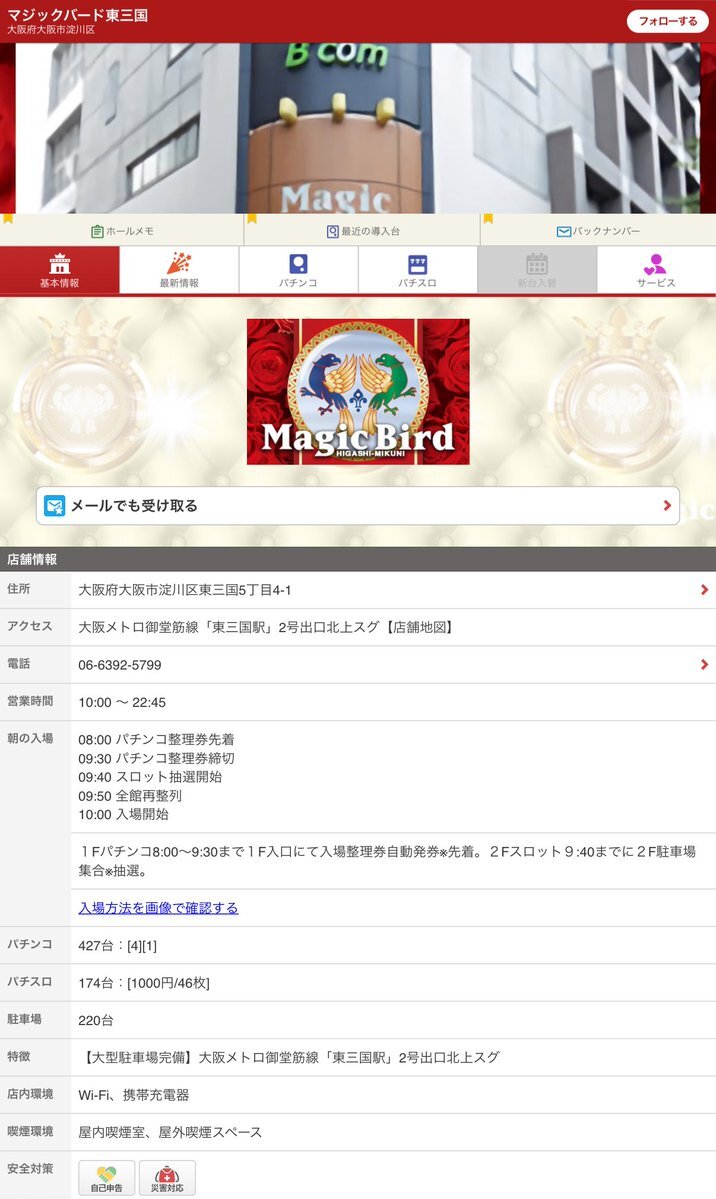The width and height of the screenshot is (716, 1199).
Task: Click location subtitle 大阪府大阪市淀川区
Action: tap(51, 30)
